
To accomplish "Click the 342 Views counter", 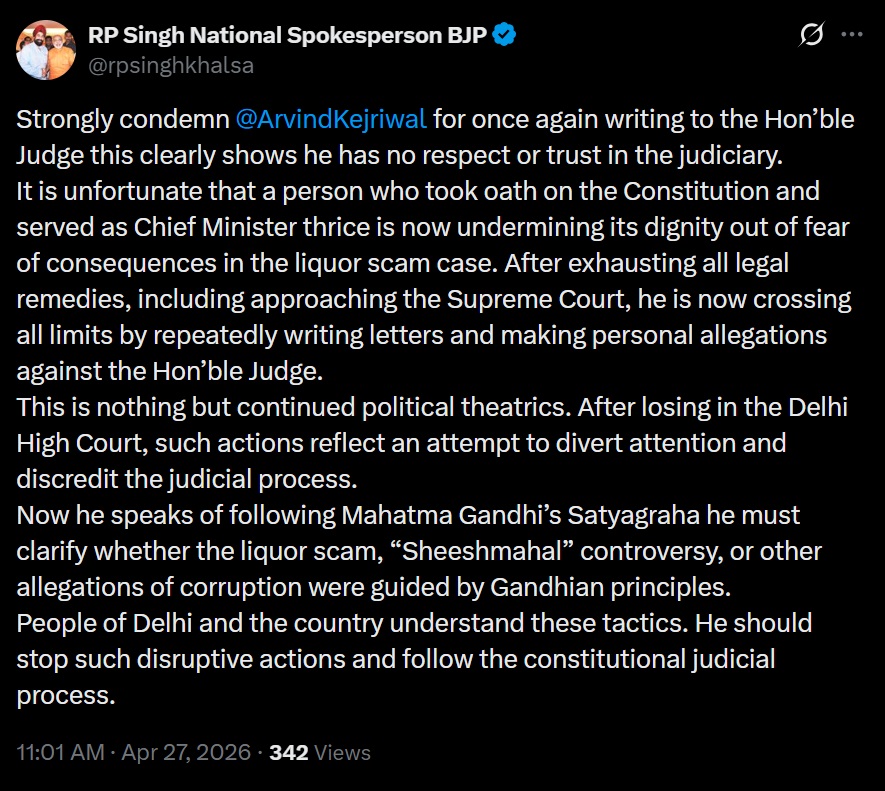I will pos(320,752).
